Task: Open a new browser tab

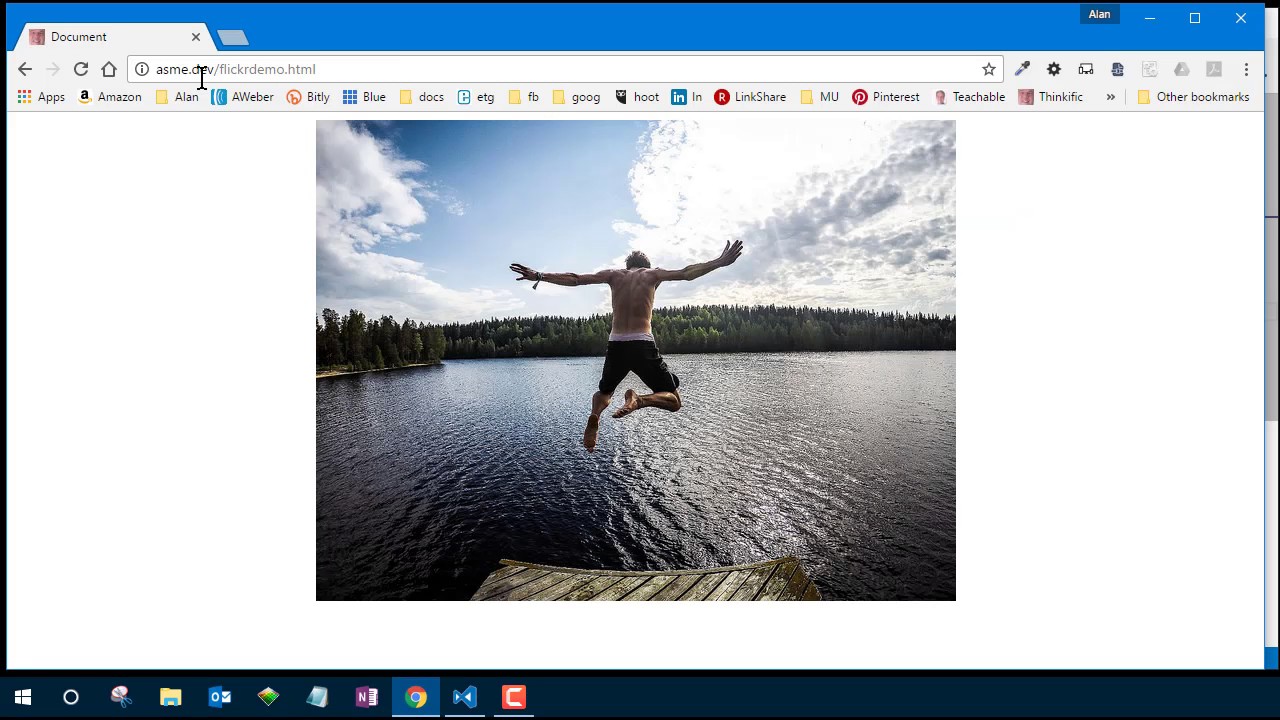Action: [232, 37]
